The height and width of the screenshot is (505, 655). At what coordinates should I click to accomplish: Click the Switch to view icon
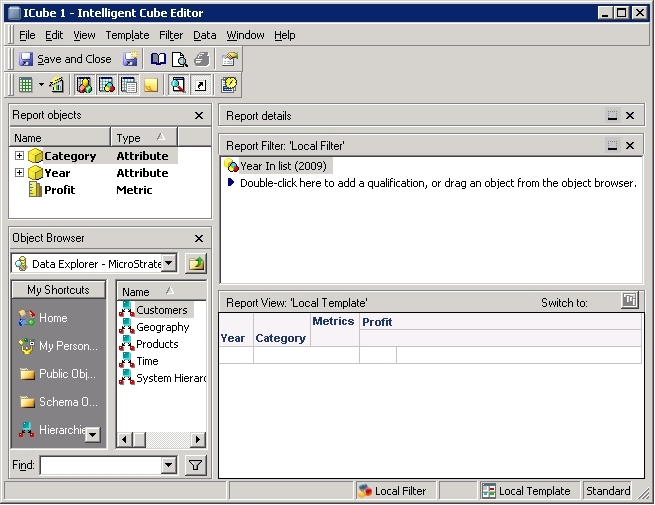point(630,300)
